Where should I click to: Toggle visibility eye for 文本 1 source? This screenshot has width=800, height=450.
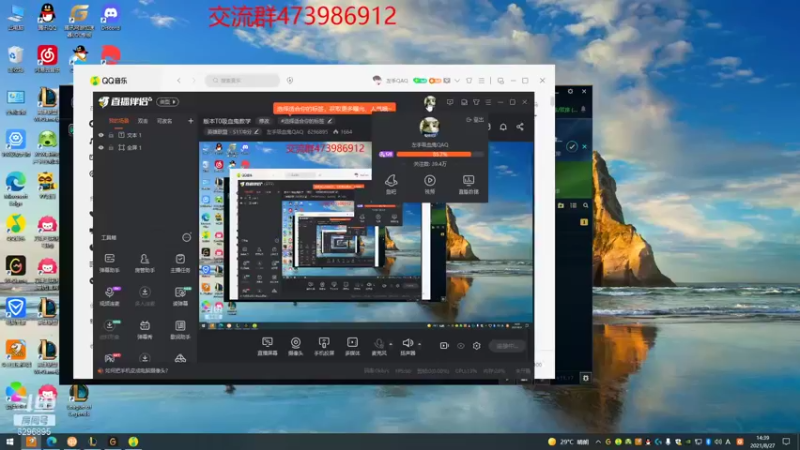101,135
